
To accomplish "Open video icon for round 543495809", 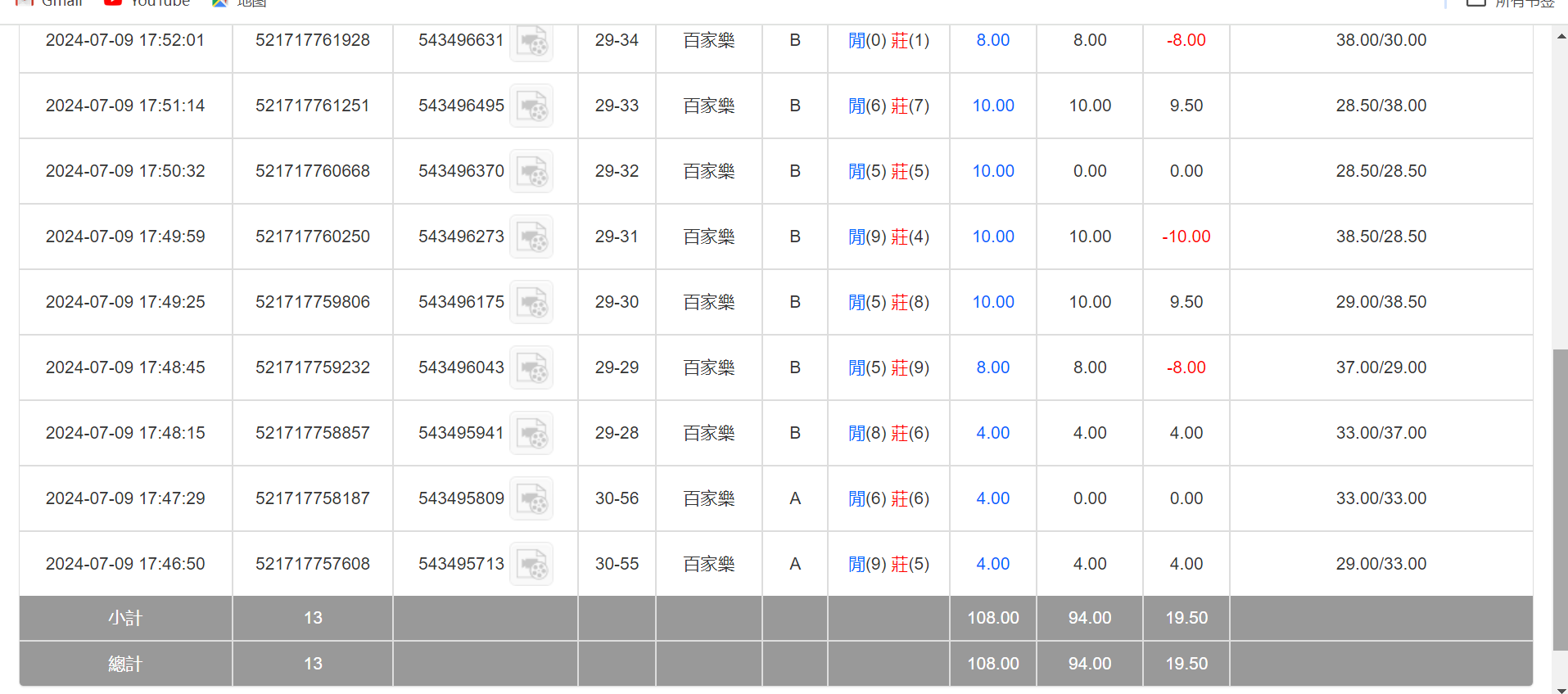I will point(531,499).
